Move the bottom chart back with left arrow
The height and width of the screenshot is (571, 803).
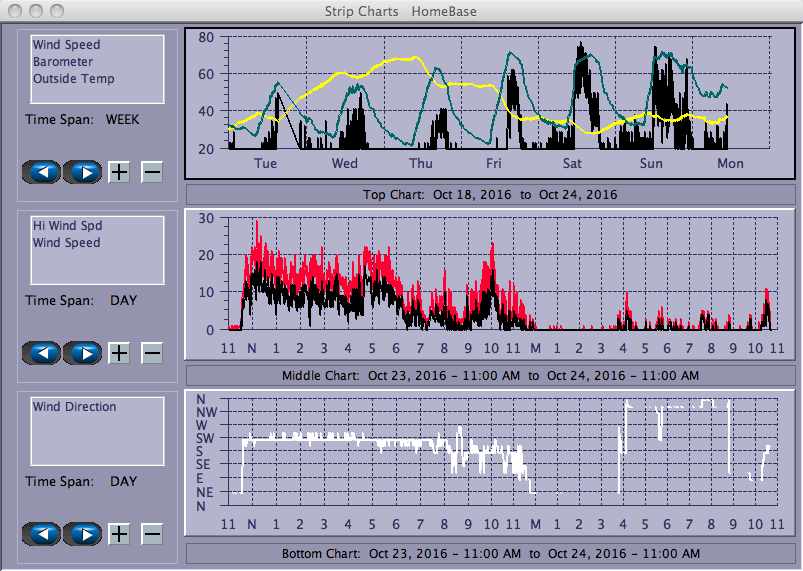(42, 534)
